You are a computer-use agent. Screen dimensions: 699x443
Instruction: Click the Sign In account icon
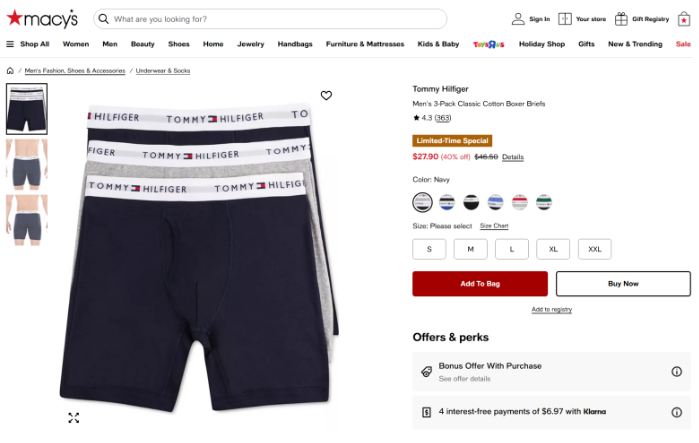coord(518,19)
